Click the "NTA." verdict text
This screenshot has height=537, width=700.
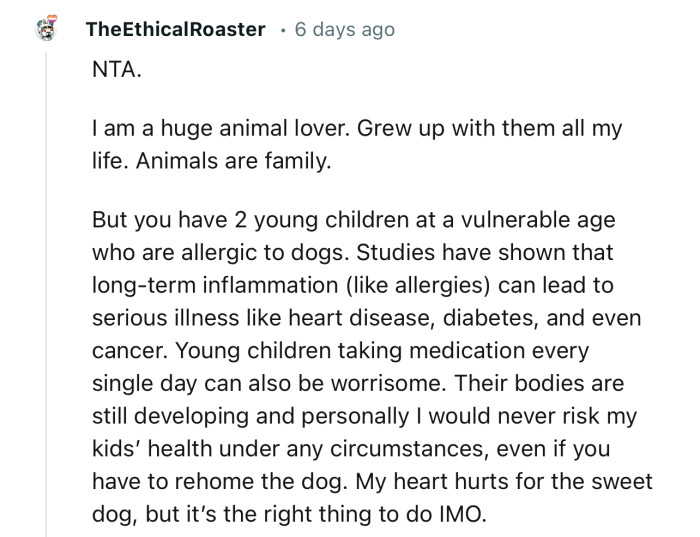[114, 73]
